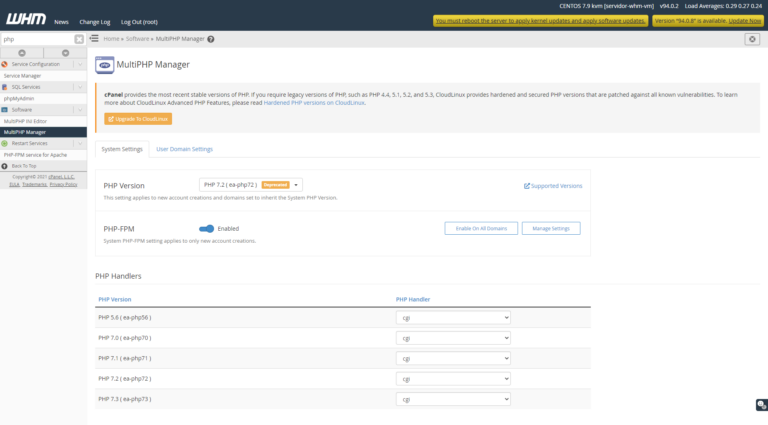The width and height of the screenshot is (768, 425).
Task: Open MultiPHP Manager help icon
Action: tap(211, 39)
